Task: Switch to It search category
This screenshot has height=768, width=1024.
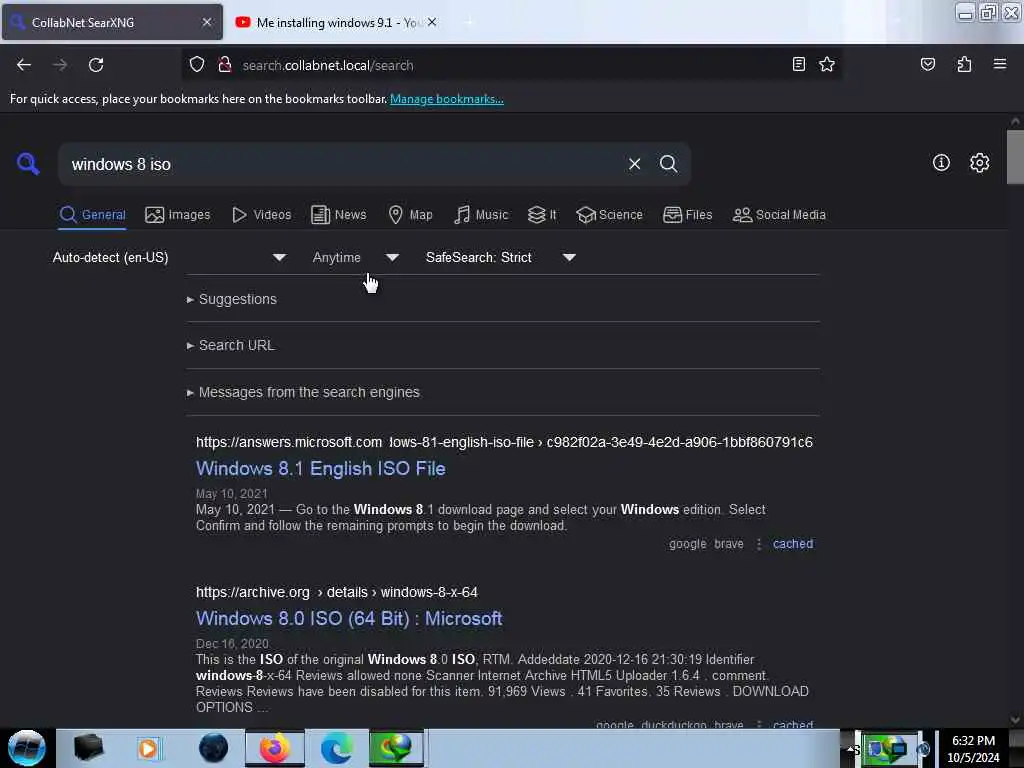Action: pos(542,215)
